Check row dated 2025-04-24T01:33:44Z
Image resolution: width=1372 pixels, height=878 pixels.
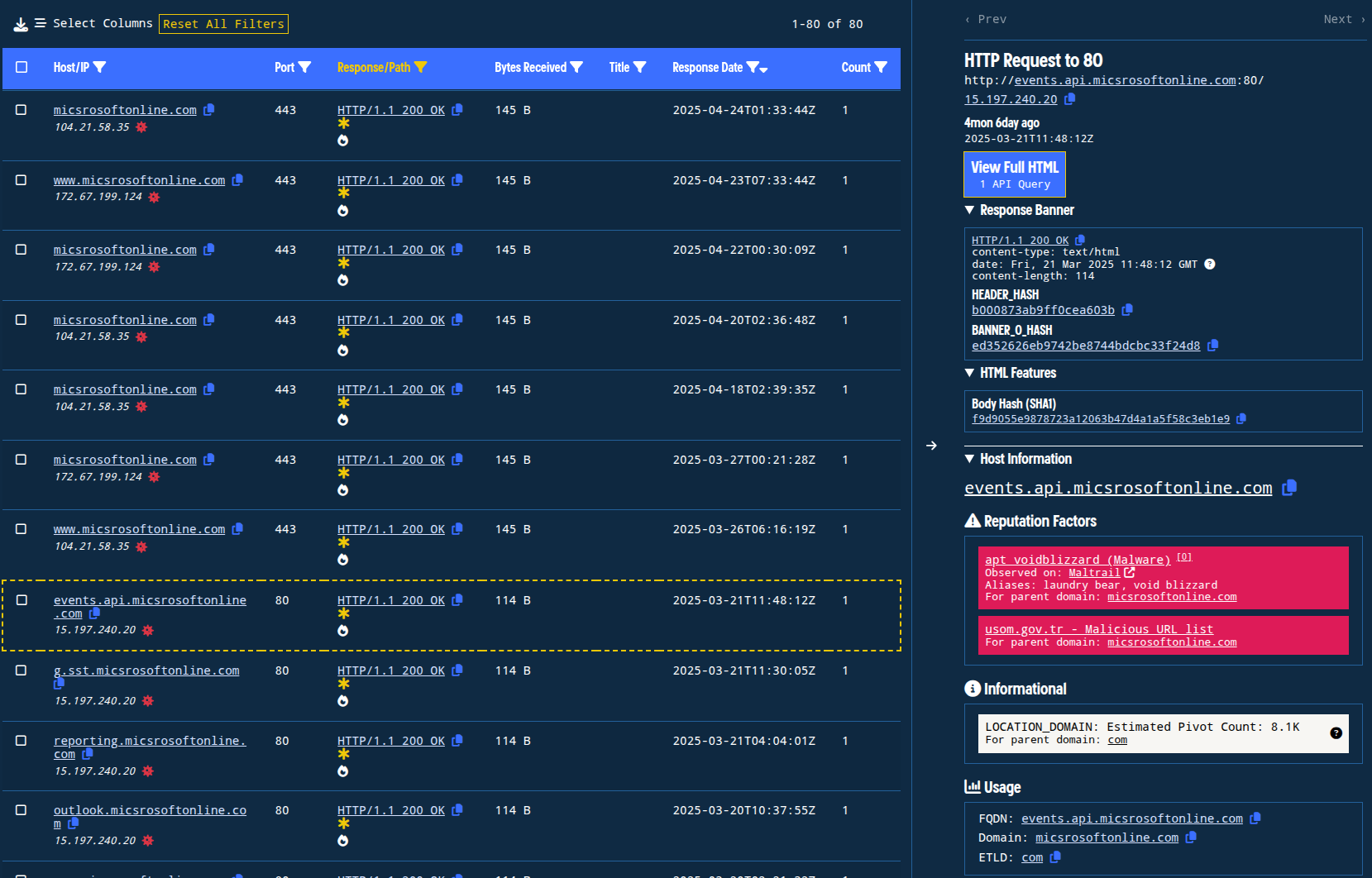coord(22,110)
